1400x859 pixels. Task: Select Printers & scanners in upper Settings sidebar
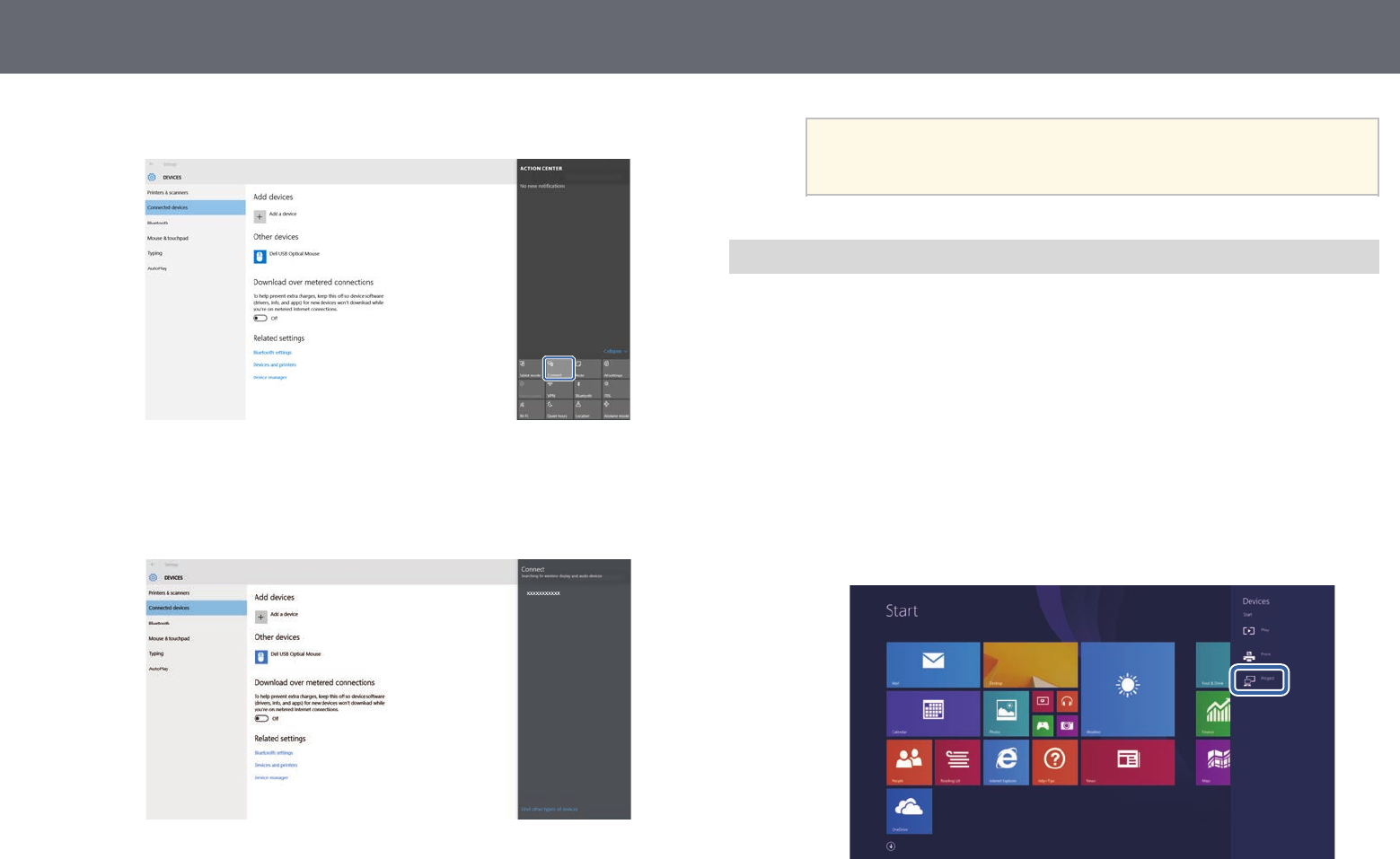coord(168,192)
